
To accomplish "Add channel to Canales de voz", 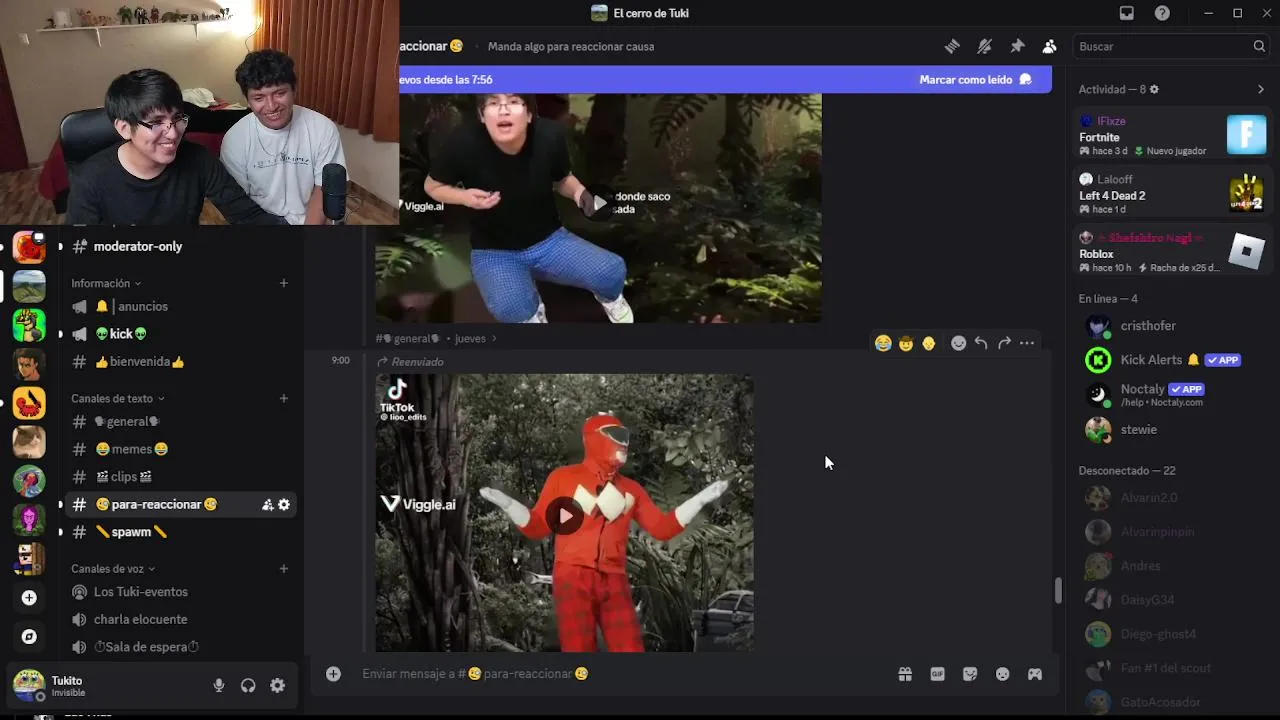I will pyautogui.click(x=284, y=569).
